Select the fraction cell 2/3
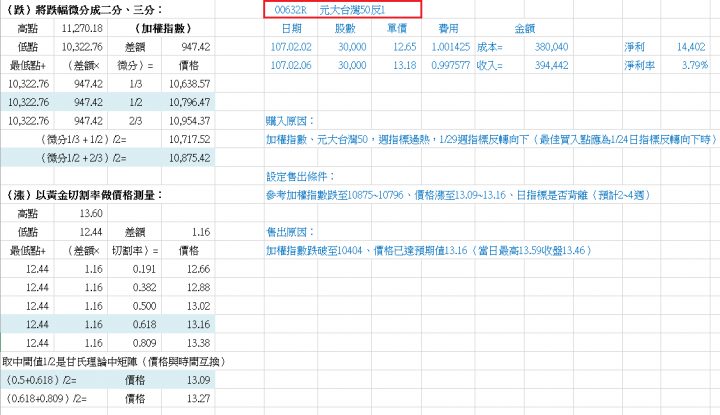The width and height of the screenshot is (720, 415). (135, 121)
